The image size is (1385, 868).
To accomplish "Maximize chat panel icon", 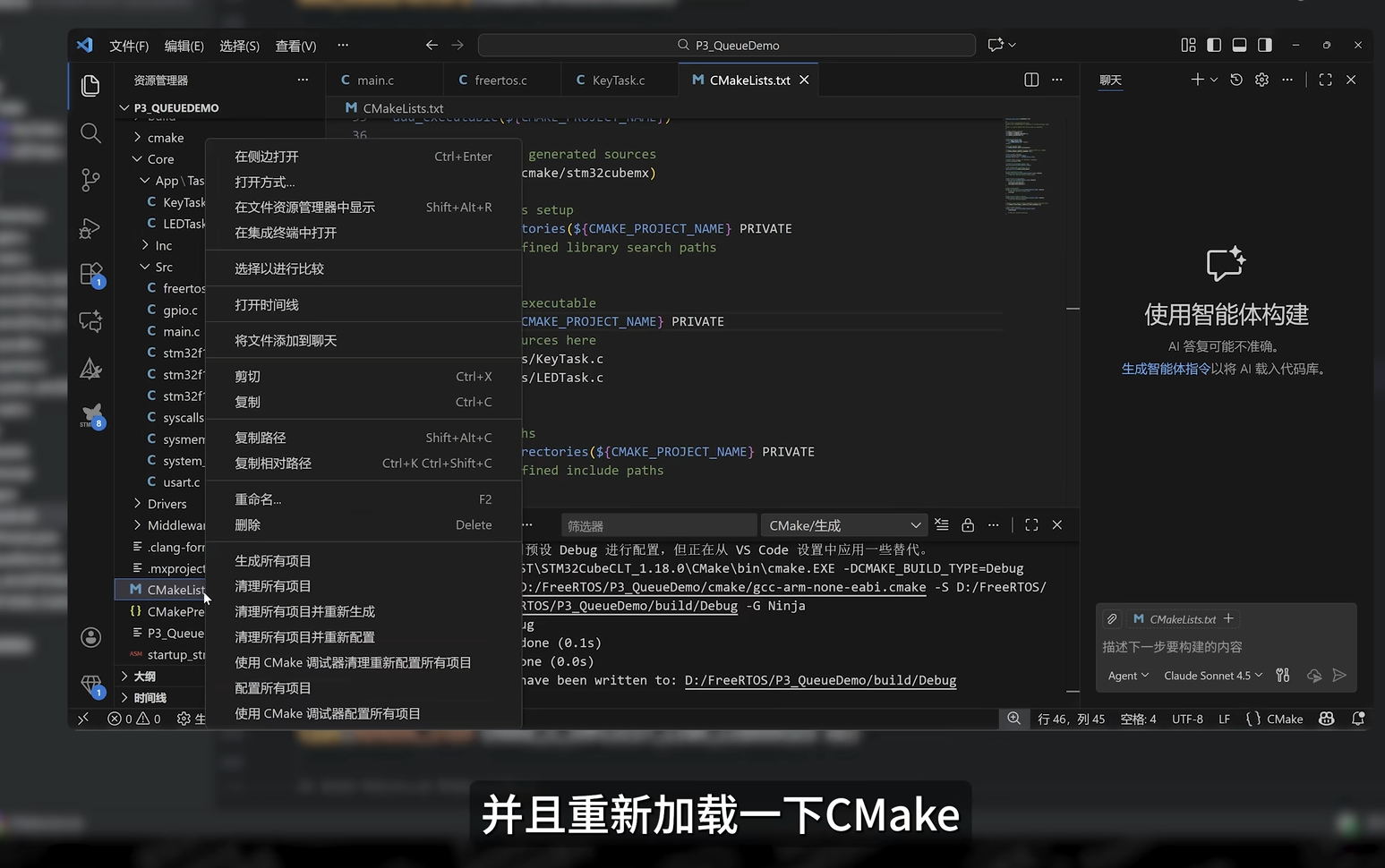I will (x=1325, y=80).
